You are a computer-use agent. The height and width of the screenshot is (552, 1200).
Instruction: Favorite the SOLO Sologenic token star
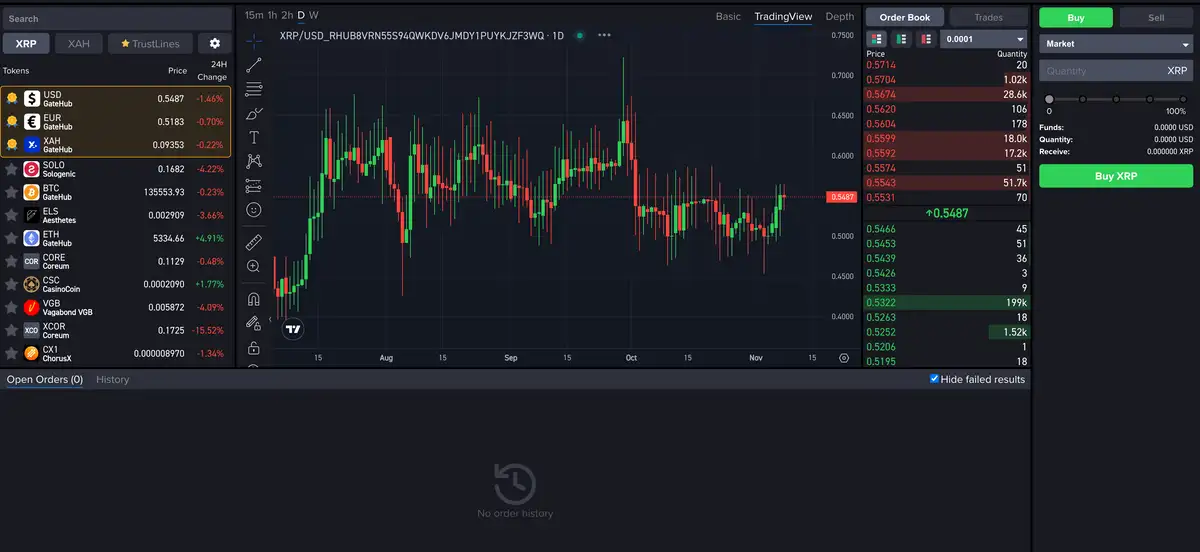12,169
